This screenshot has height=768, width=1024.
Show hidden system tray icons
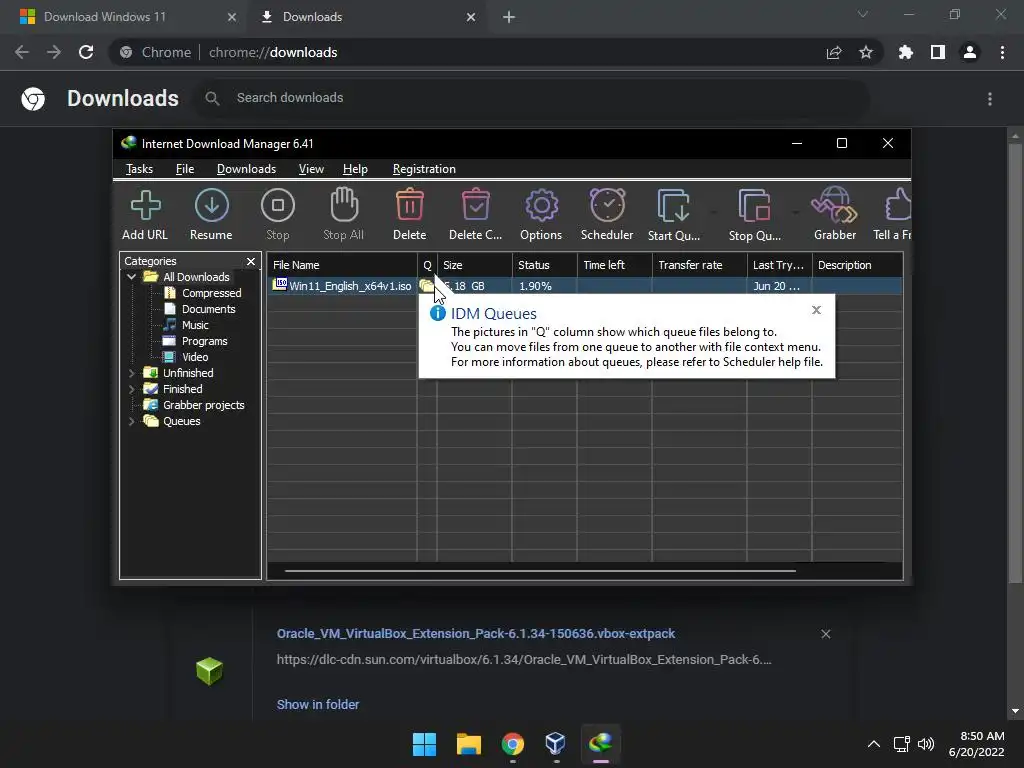pyautogui.click(x=874, y=744)
